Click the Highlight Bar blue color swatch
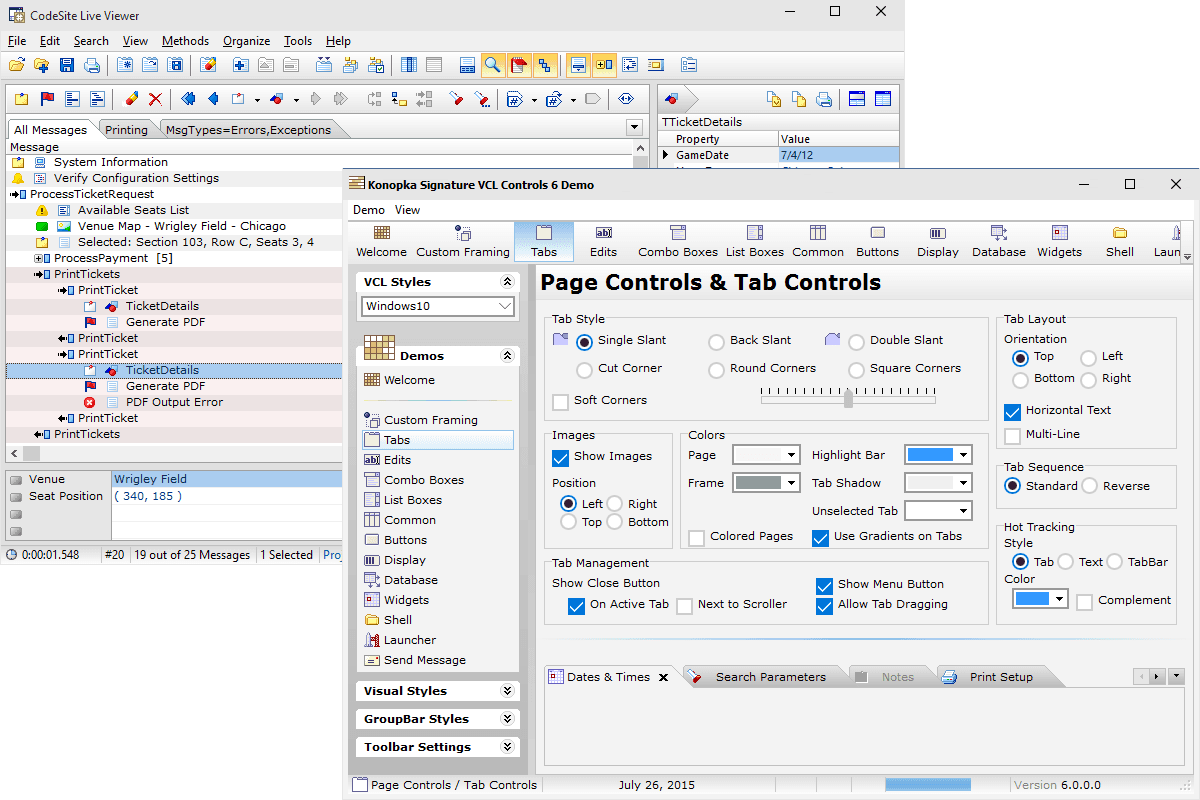Image resolution: width=1200 pixels, height=800 pixels. [x=929, y=455]
